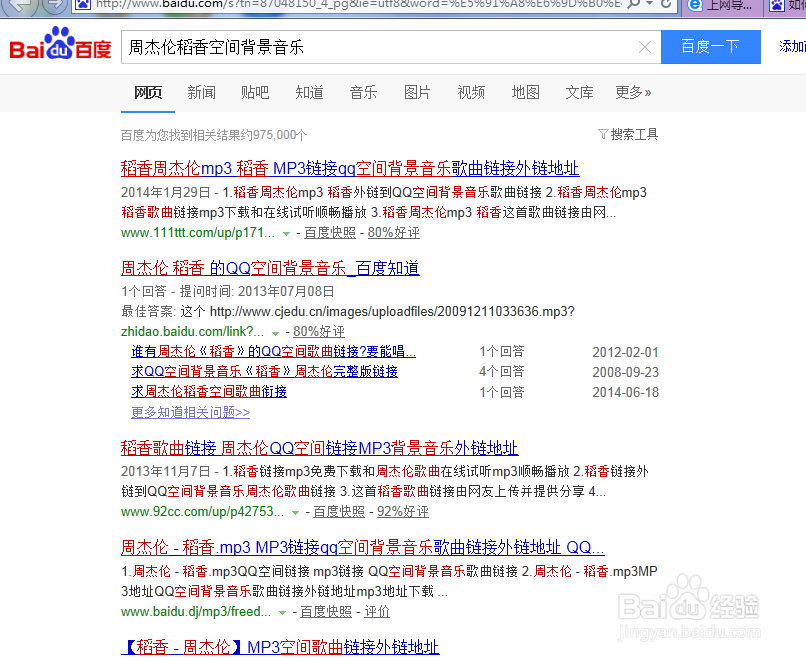This screenshot has height=660, width=806.
Task: Open 百度快照 for www.111ttt.com result
Action: pyautogui.click(x=330, y=233)
